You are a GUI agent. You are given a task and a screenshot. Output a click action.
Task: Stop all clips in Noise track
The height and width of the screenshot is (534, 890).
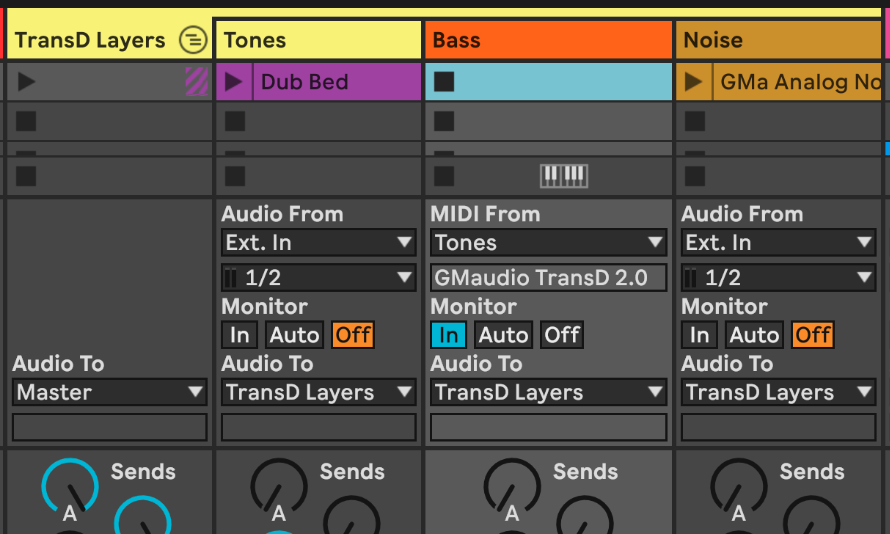(695, 176)
